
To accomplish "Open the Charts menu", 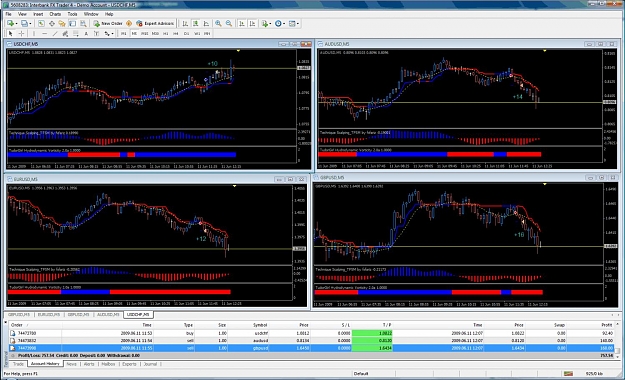I will point(55,14).
